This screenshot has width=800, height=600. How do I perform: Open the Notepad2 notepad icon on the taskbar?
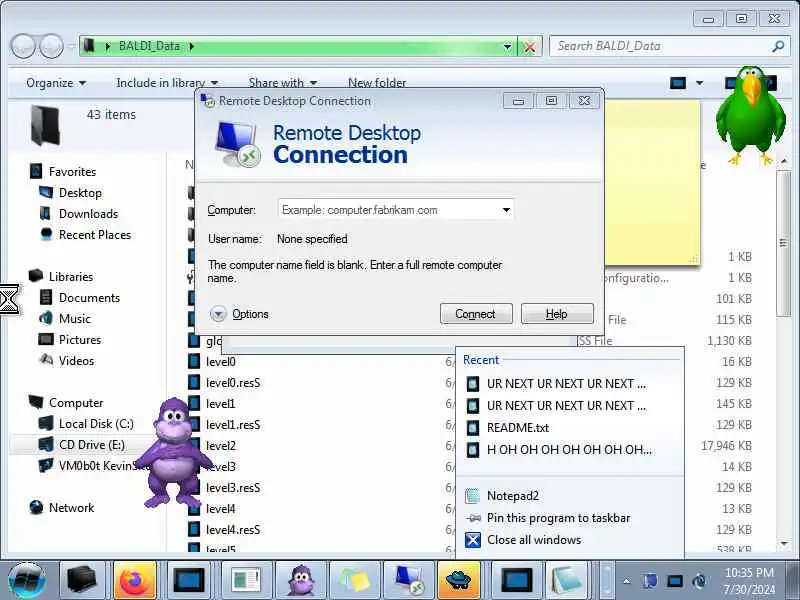pyautogui.click(x=567, y=580)
